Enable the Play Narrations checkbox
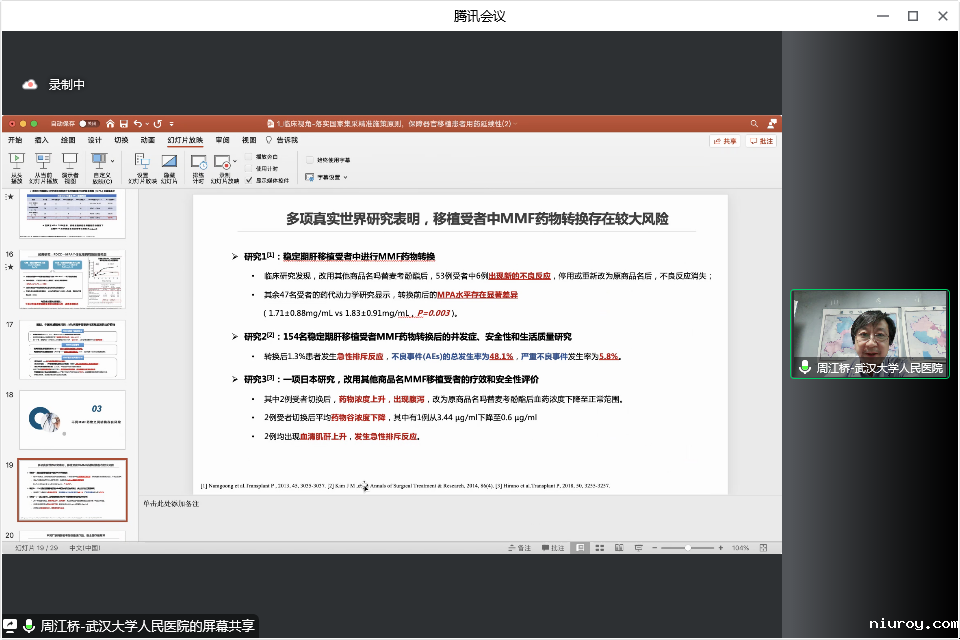Screen dimensions: 960x640 tap(249, 157)
